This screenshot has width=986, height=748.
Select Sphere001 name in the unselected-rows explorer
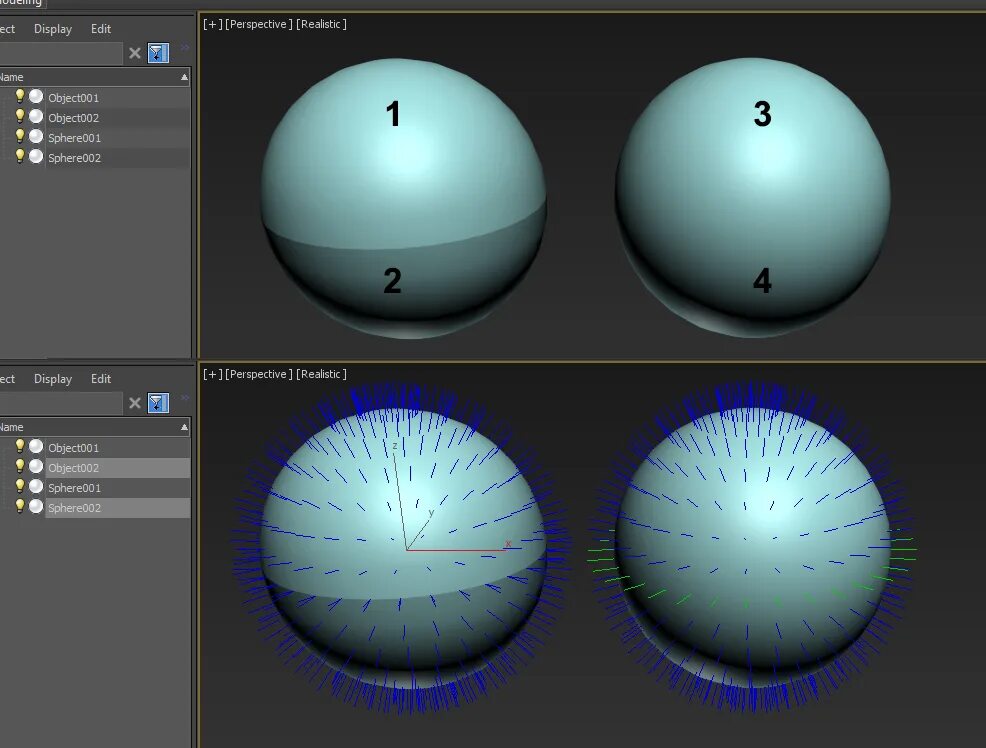(x=74, y=138)
